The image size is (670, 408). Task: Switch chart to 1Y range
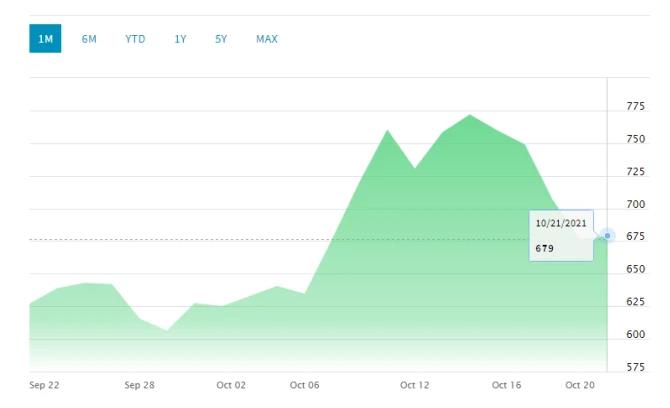click(180, 39)
